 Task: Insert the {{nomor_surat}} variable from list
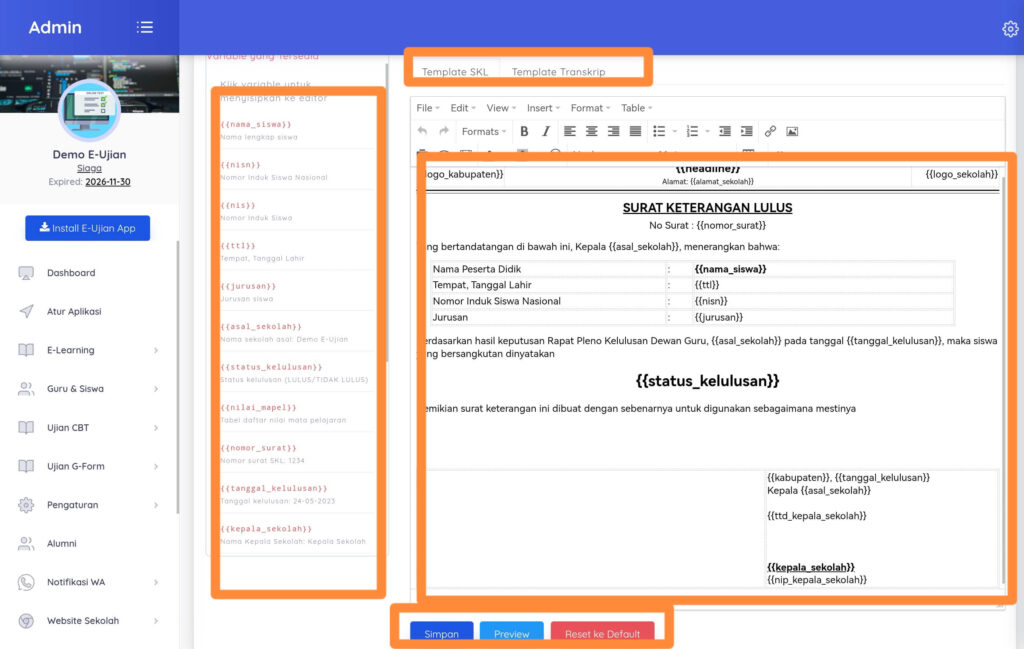pos(259,448)
